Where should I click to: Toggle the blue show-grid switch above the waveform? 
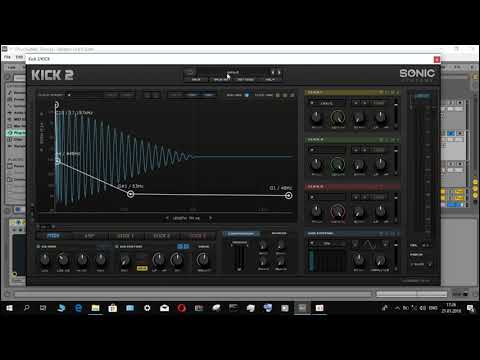coord(247,95)
